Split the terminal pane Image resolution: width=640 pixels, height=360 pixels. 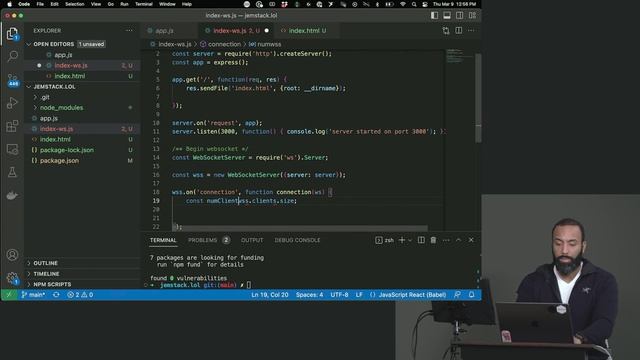click(x=421, y=240)
